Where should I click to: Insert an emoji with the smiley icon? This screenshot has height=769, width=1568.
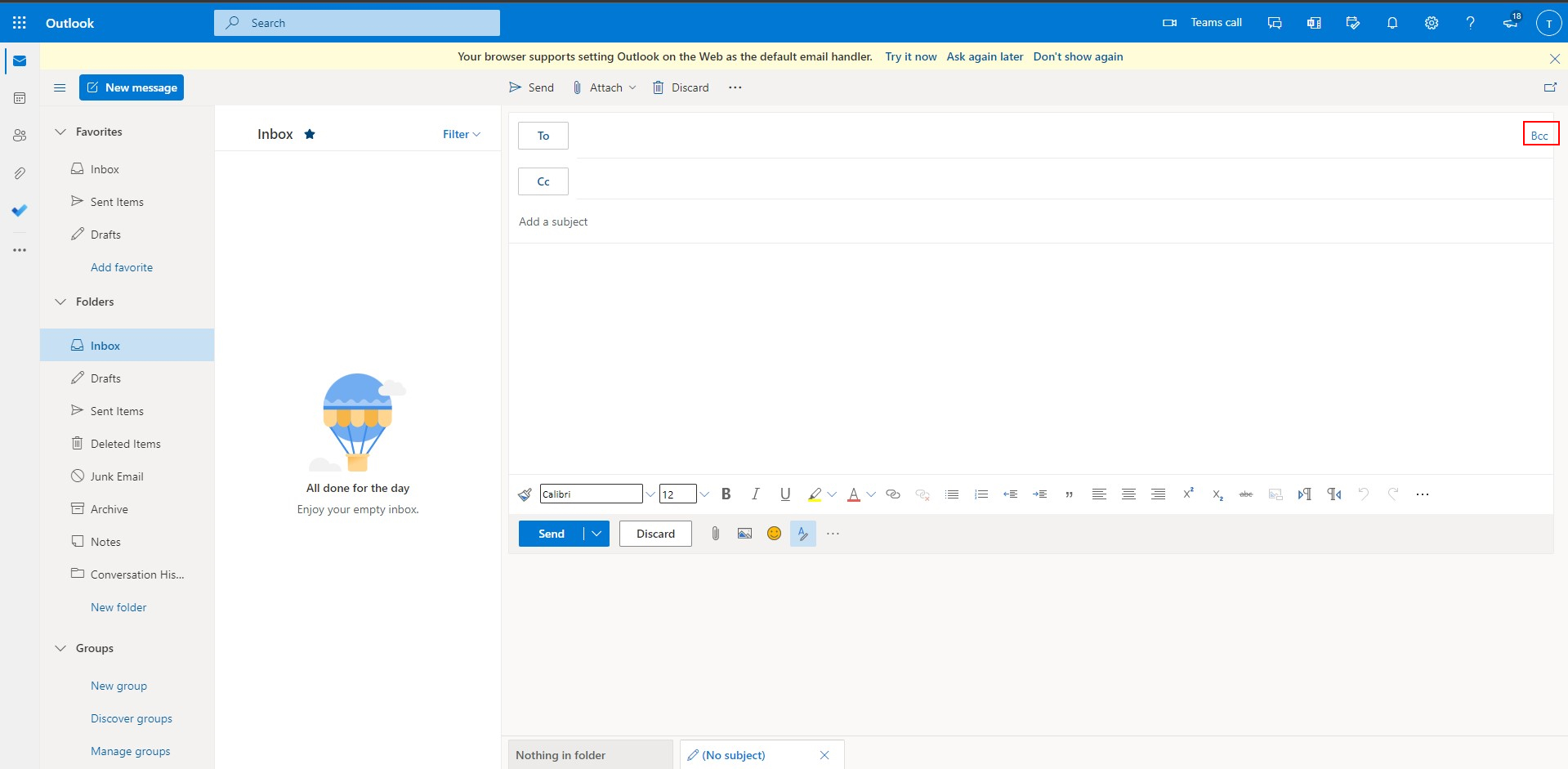774,534
